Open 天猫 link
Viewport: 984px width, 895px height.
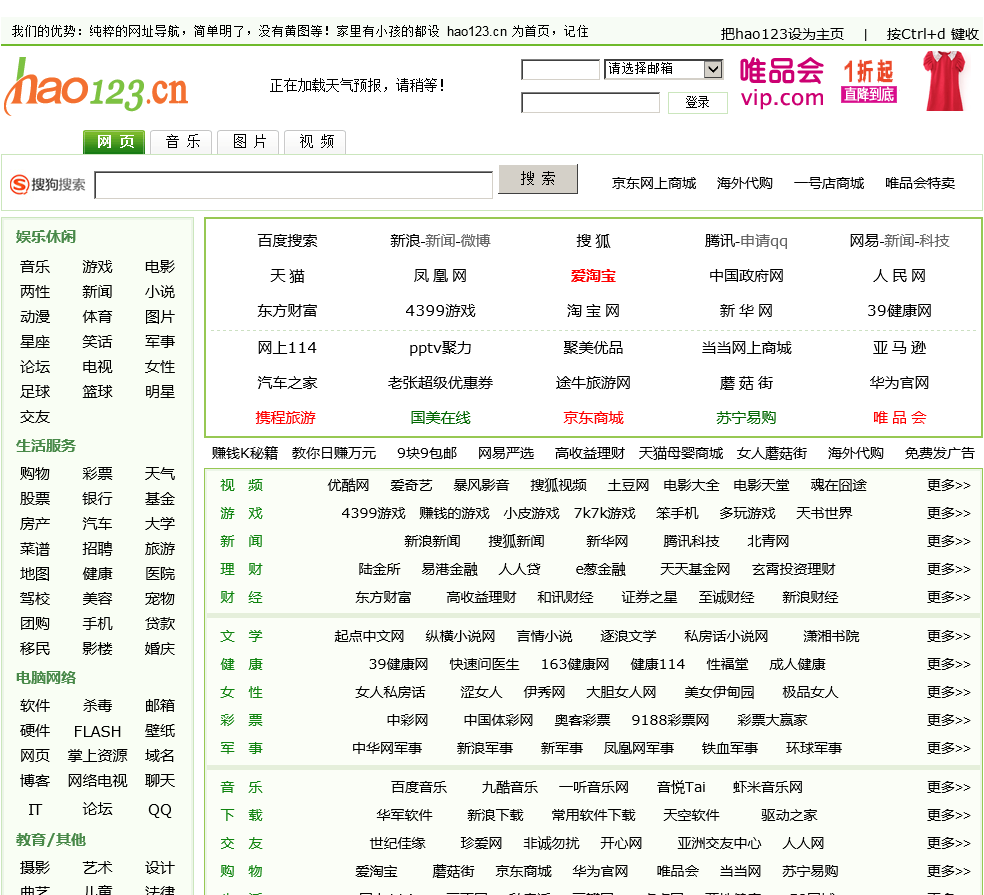point(287,276)
